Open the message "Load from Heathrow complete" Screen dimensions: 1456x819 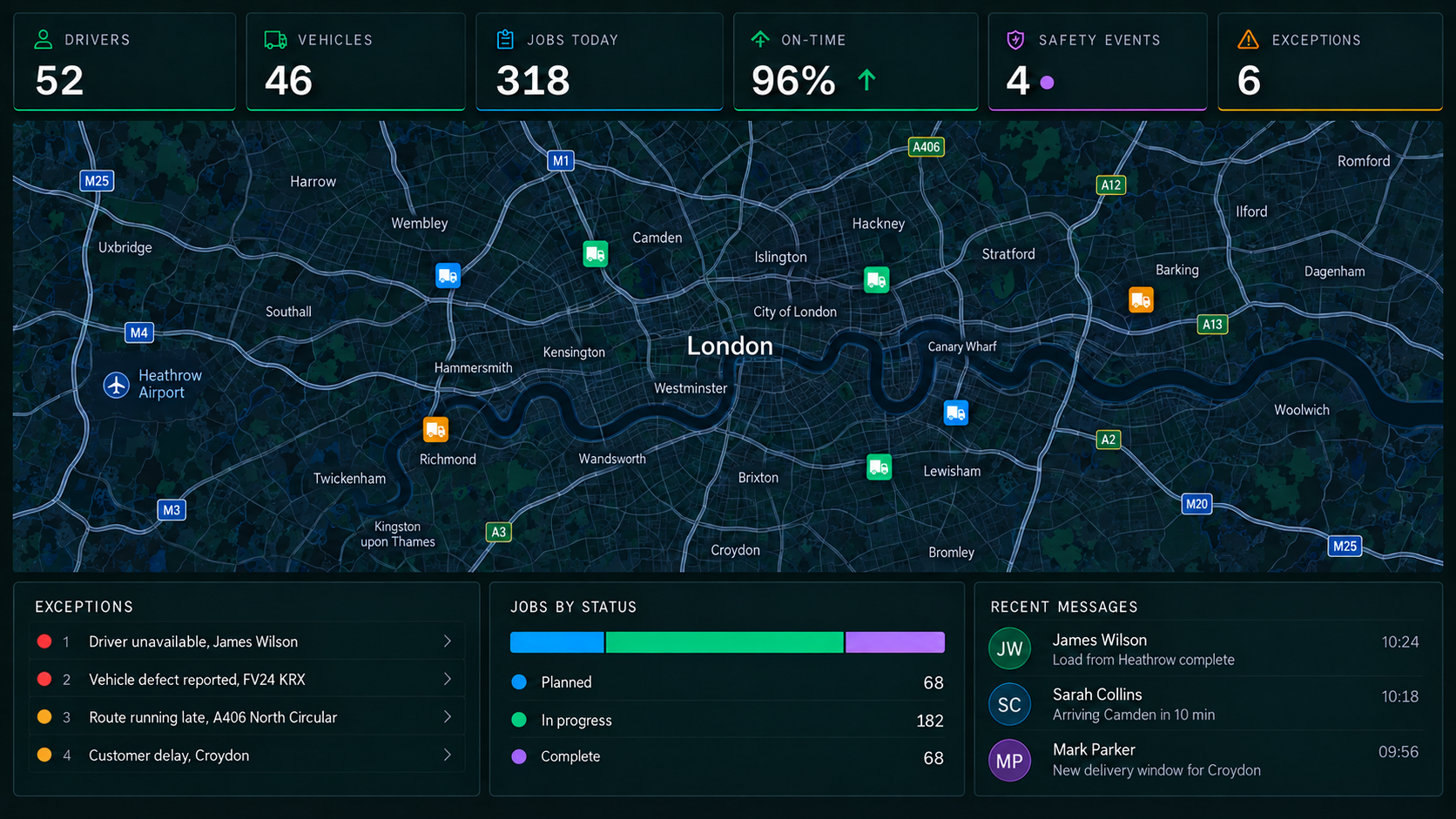click(x=1143, y=660)
